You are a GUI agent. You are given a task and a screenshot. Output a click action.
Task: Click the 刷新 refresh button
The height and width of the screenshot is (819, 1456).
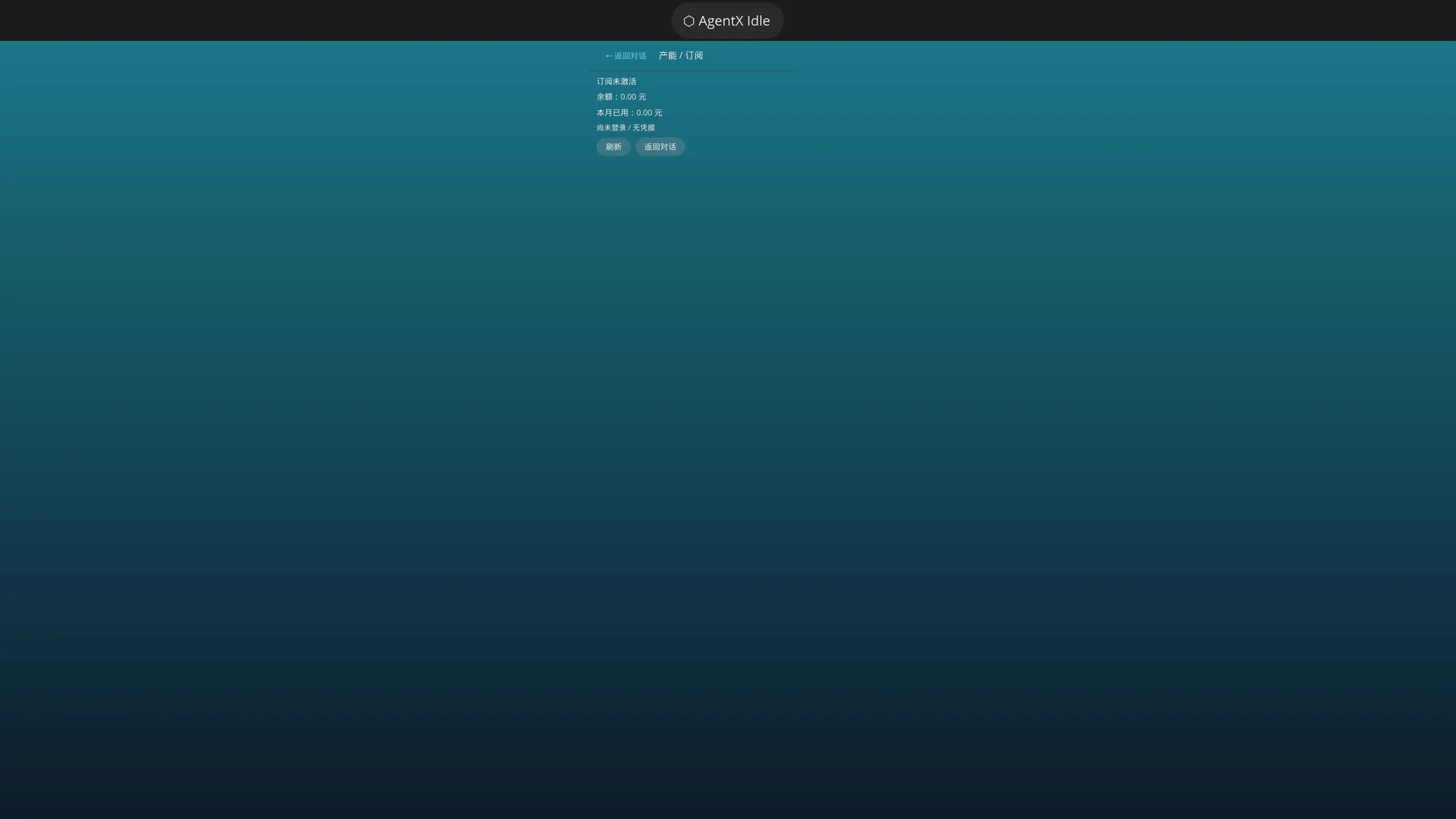(613, 147)
